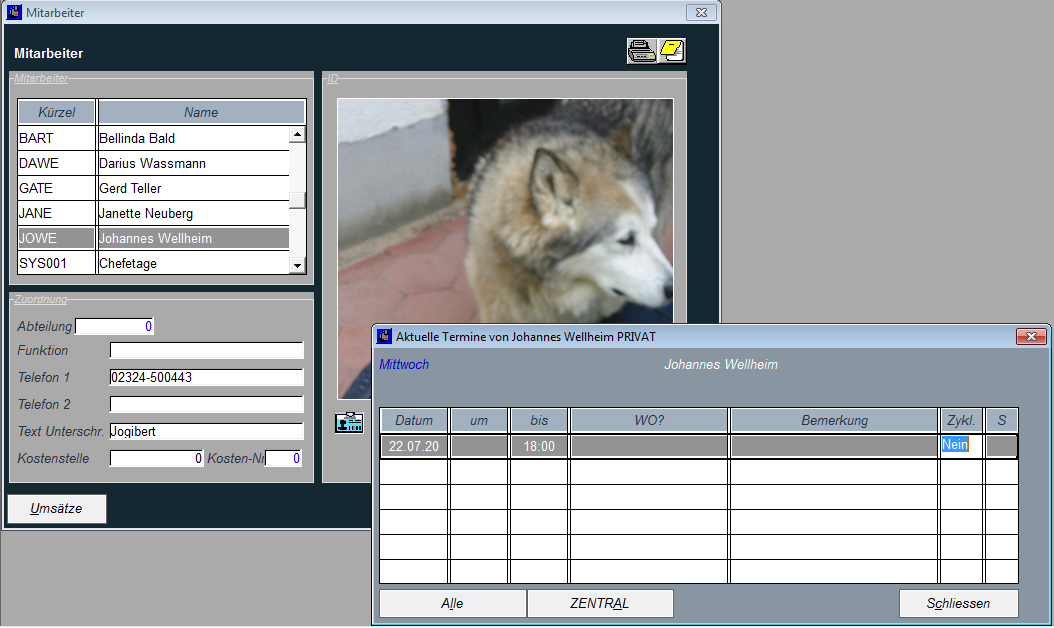The image size is (1054, 628).
Task: Click the employee dog photo
Action: pyautogui.click(x=505, y=212)
